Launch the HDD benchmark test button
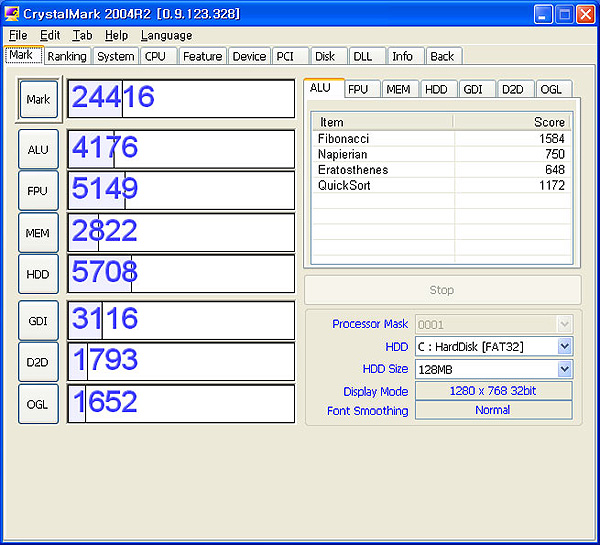This screenshot has width=600, height=545. click(x=38, y=274)
